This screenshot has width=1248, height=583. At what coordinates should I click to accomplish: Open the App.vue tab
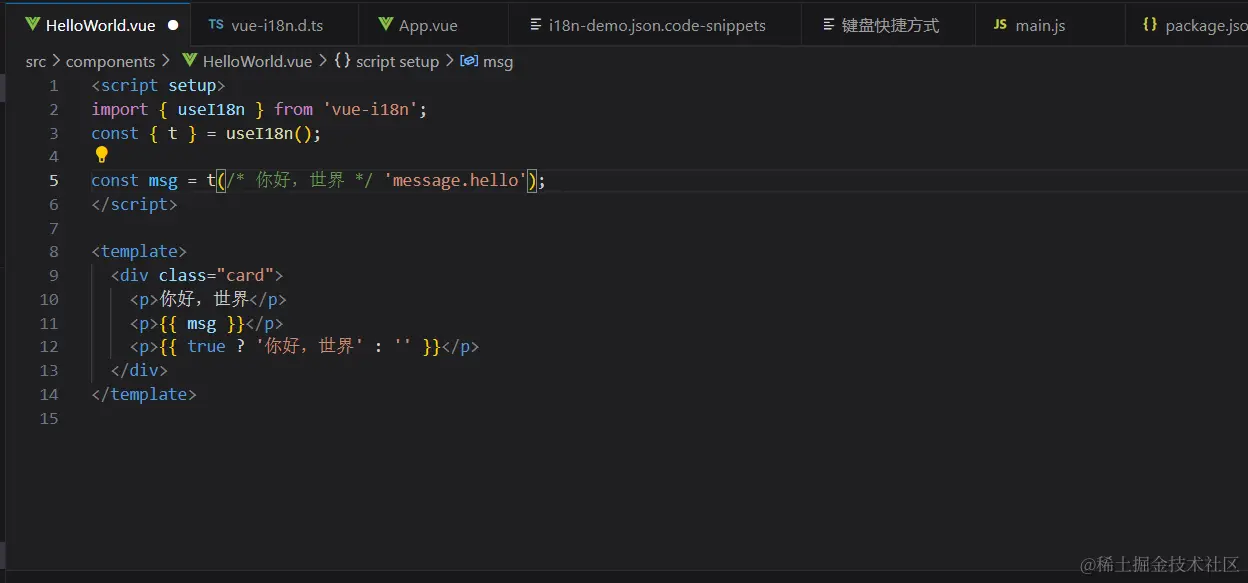pos(433,25)
